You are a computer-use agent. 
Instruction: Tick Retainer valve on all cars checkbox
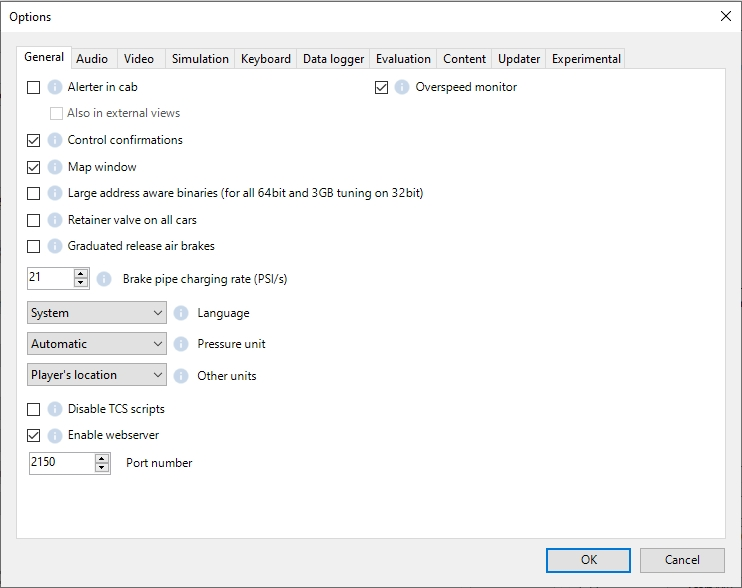34,220
